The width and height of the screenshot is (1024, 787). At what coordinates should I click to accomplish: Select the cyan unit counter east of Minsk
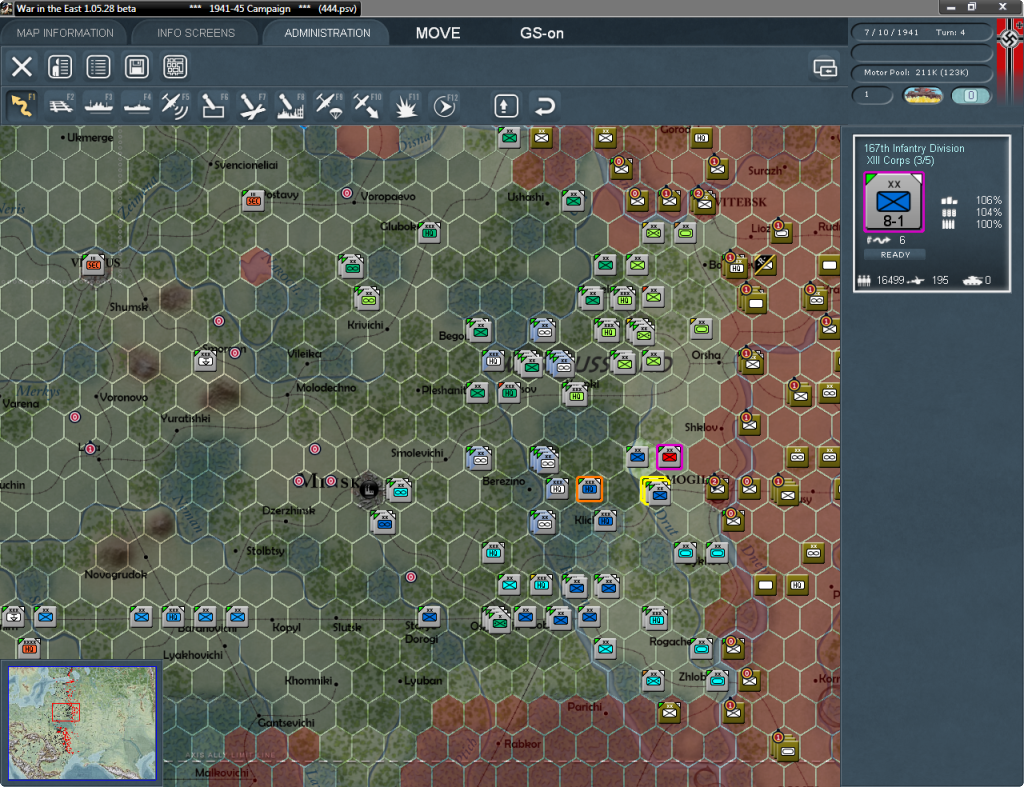pyautogui.click(x=399, y=490)
